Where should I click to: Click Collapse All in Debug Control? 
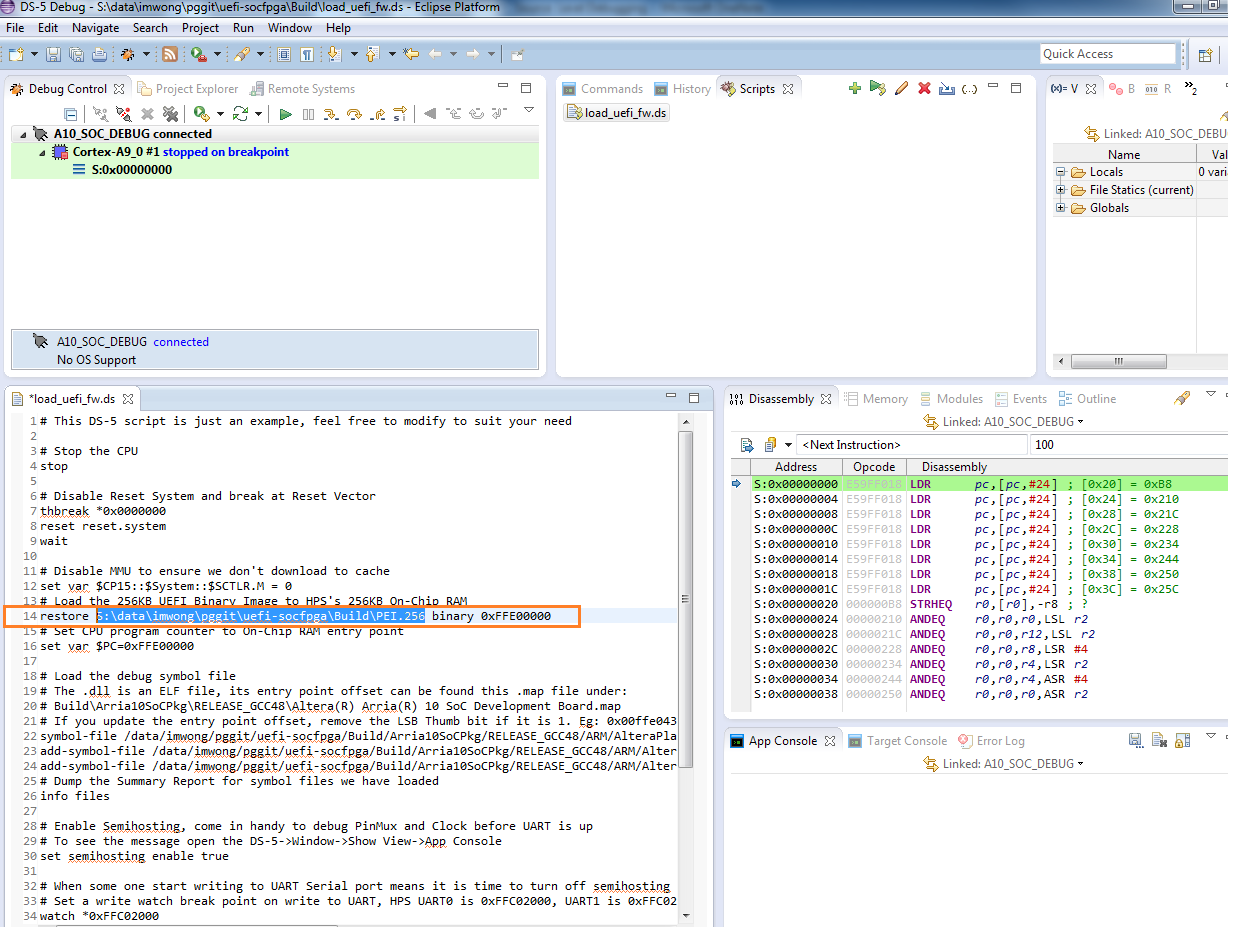71,115
